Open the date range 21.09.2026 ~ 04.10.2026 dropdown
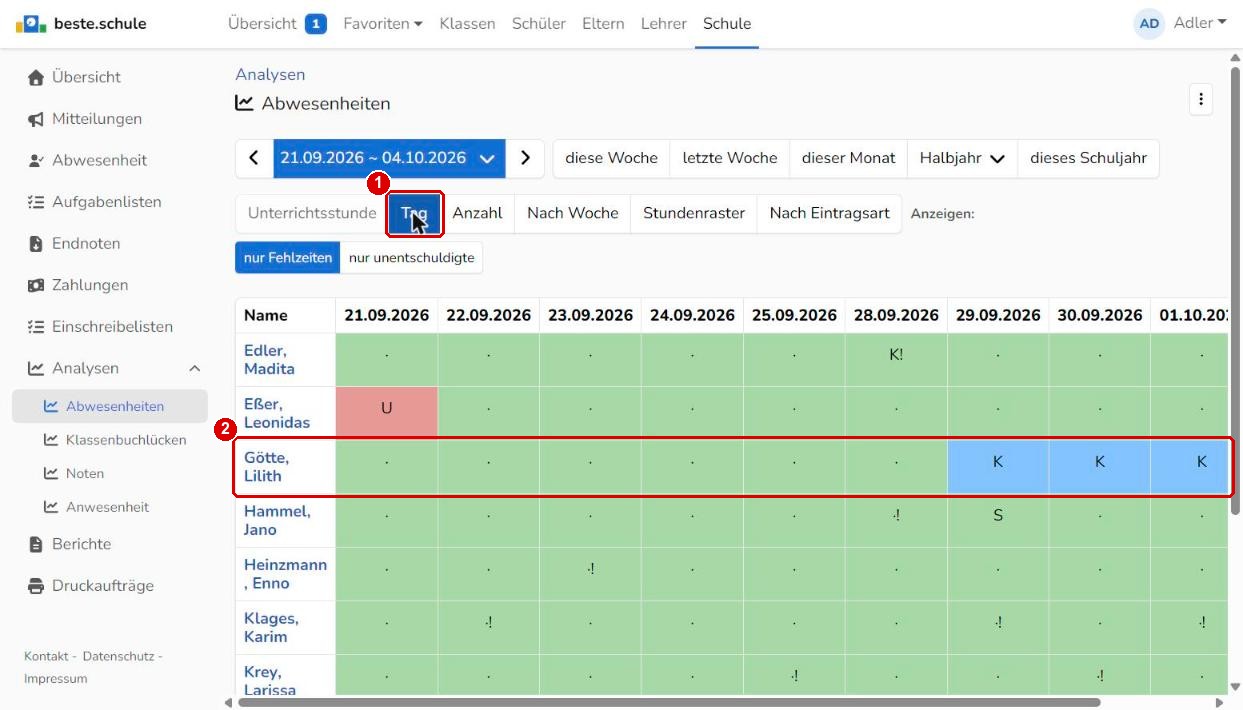This screenshot has height=710, width=1243. coord(389,158)
